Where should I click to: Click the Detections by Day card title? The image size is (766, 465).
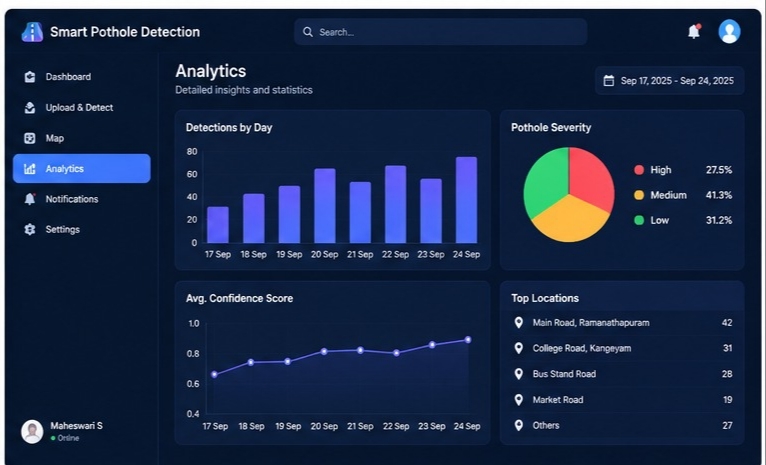[229, 128]
